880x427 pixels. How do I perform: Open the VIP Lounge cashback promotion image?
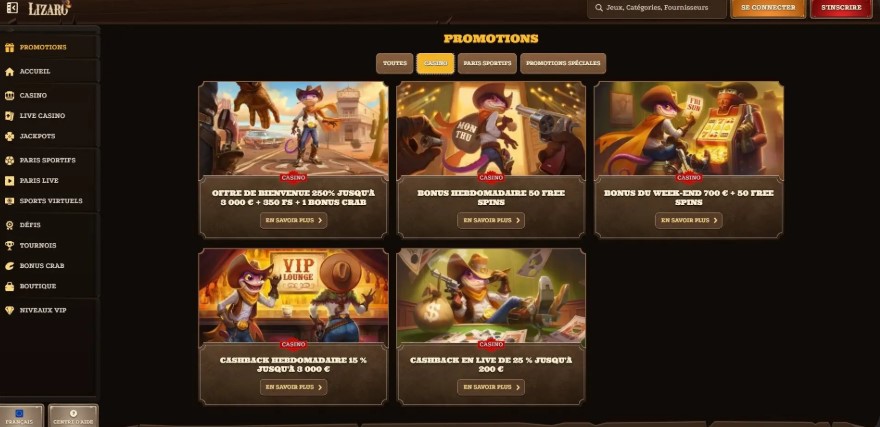click(294, 296)
